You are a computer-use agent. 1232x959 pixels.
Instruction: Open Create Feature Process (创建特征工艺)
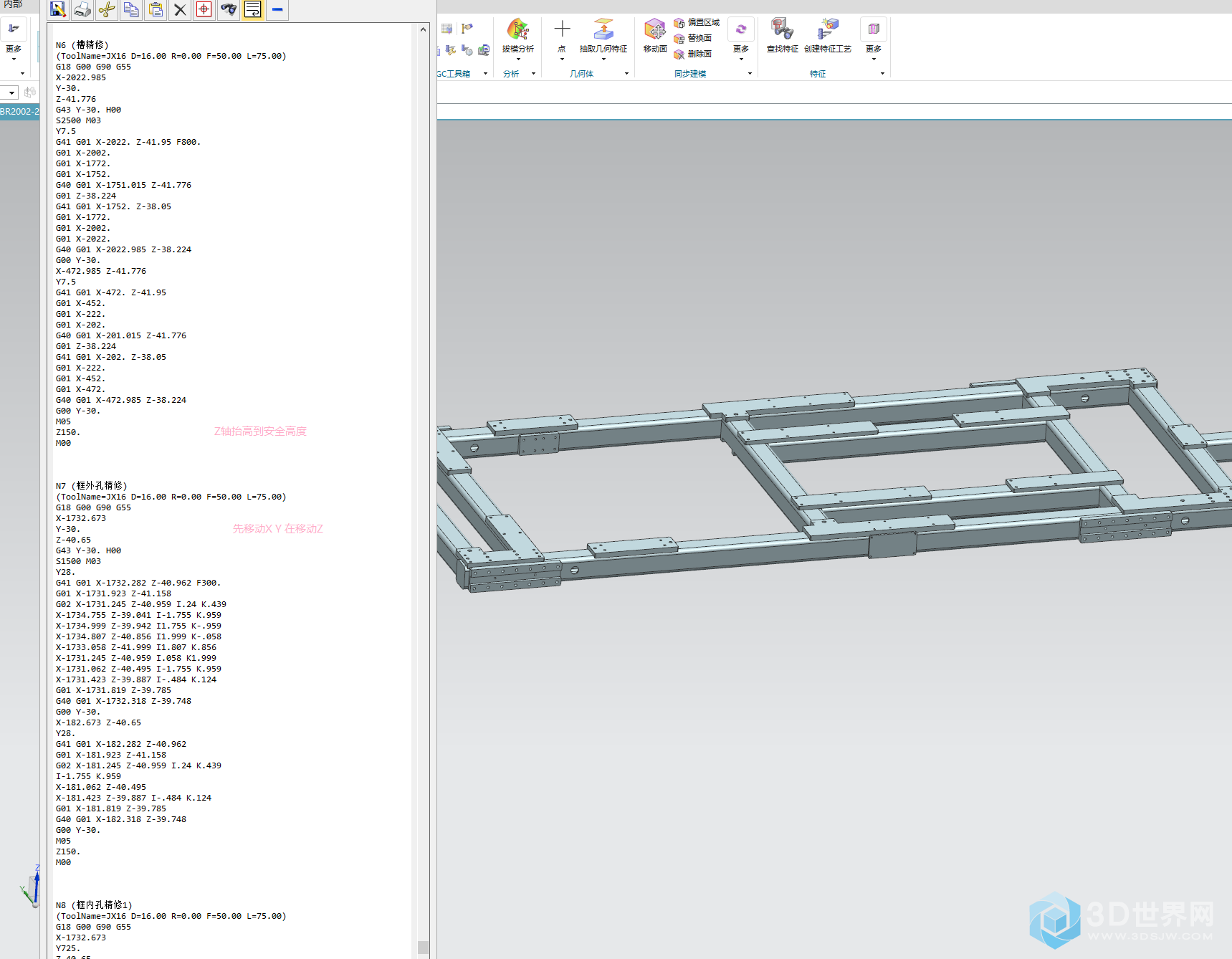click(x=828, y=35)
